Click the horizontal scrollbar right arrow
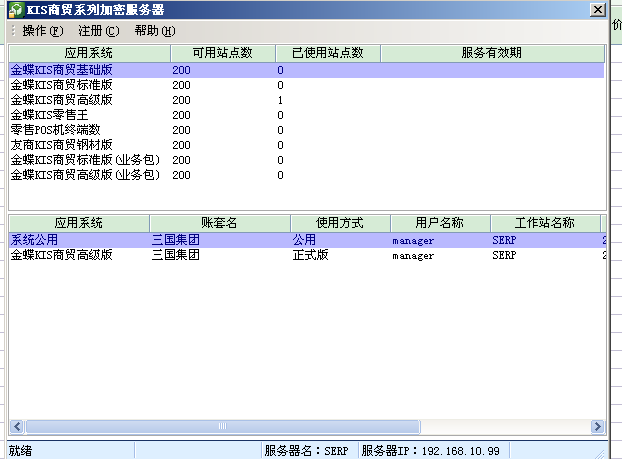Viewport: 622px width, 459px height. click(597, 426)
